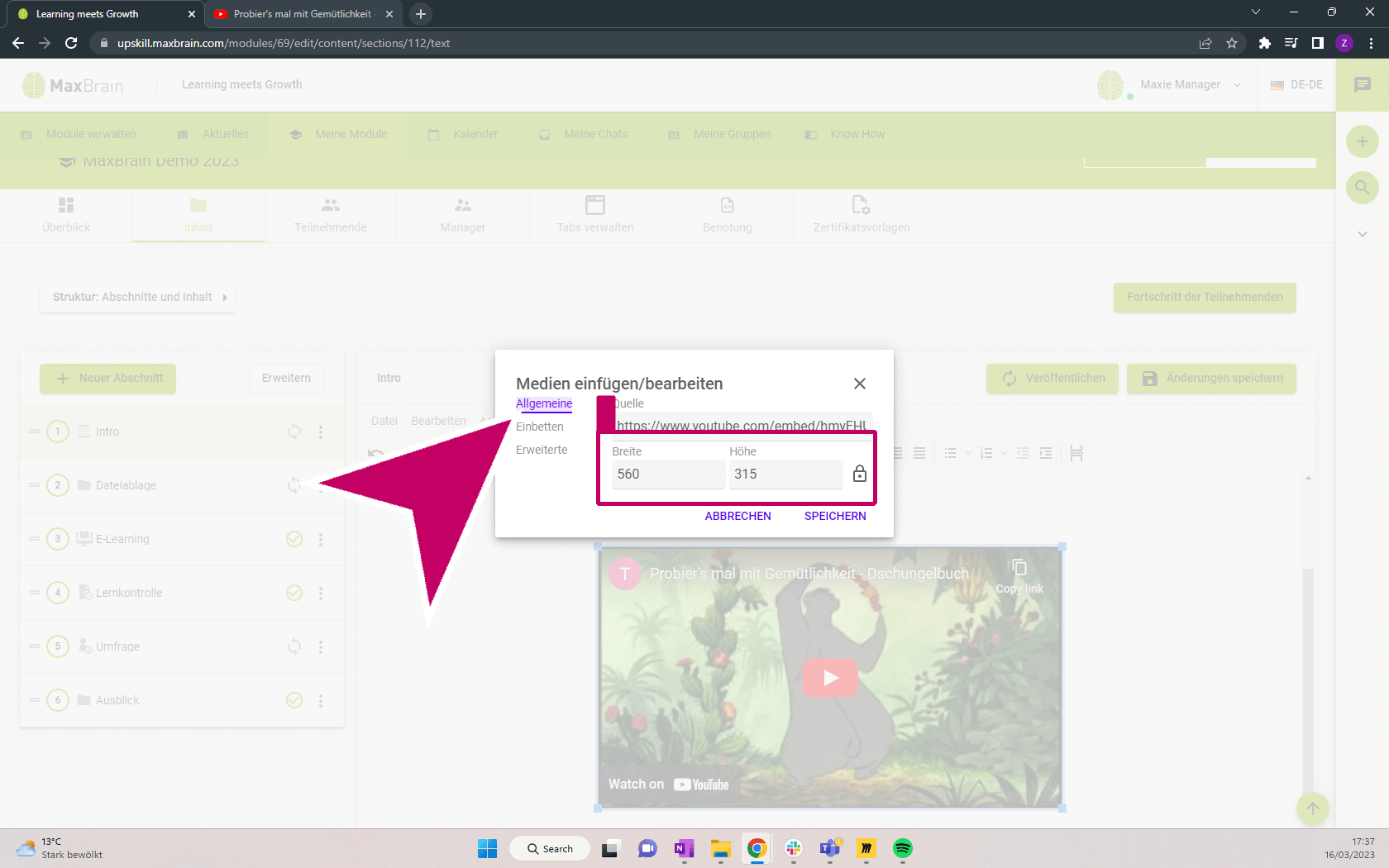Open the DE-DE language selector
The height and width of the screenshot is (868, 1389).
click(1296, 85)
